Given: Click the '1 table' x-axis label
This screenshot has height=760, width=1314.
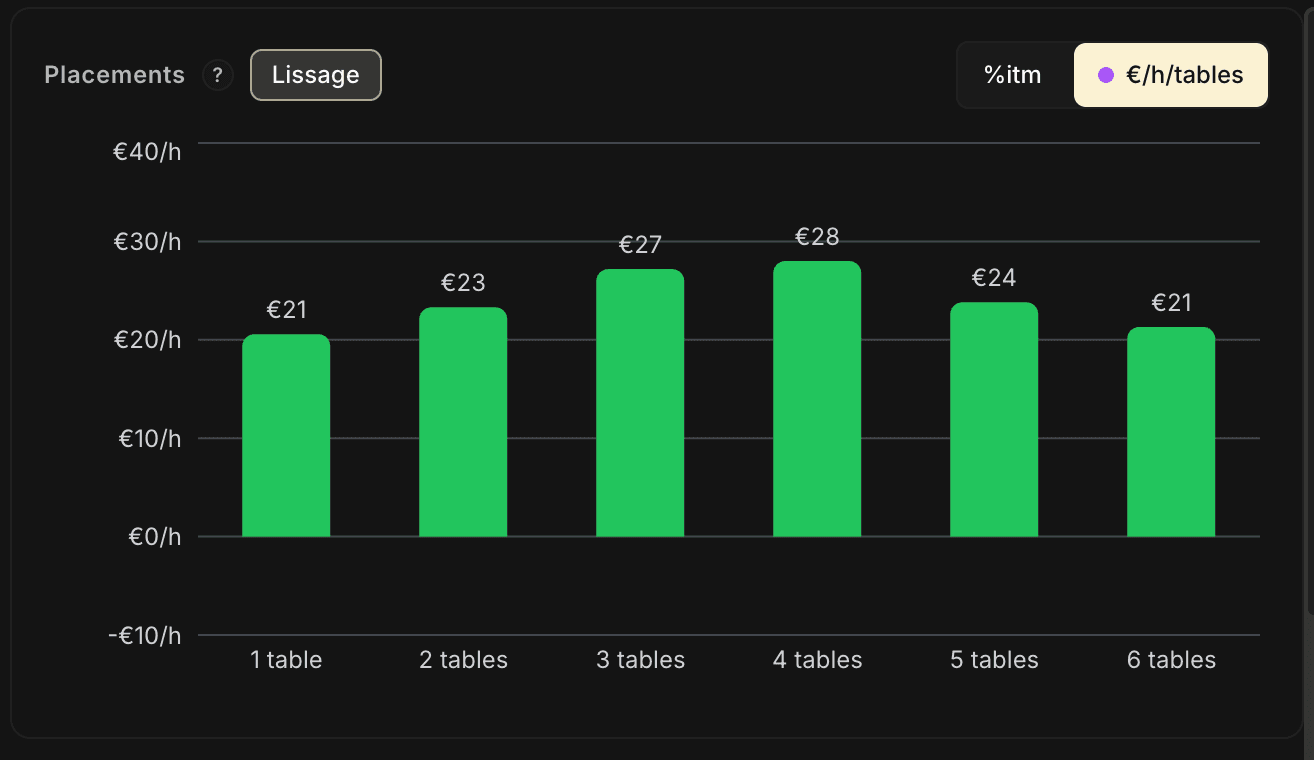Looking at the screenshot, I should (x=286, y=660).
